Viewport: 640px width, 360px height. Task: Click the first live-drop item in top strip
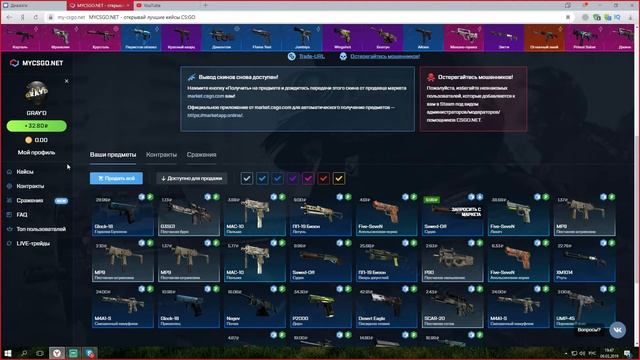pyautogui.click(x=20, y=38)
